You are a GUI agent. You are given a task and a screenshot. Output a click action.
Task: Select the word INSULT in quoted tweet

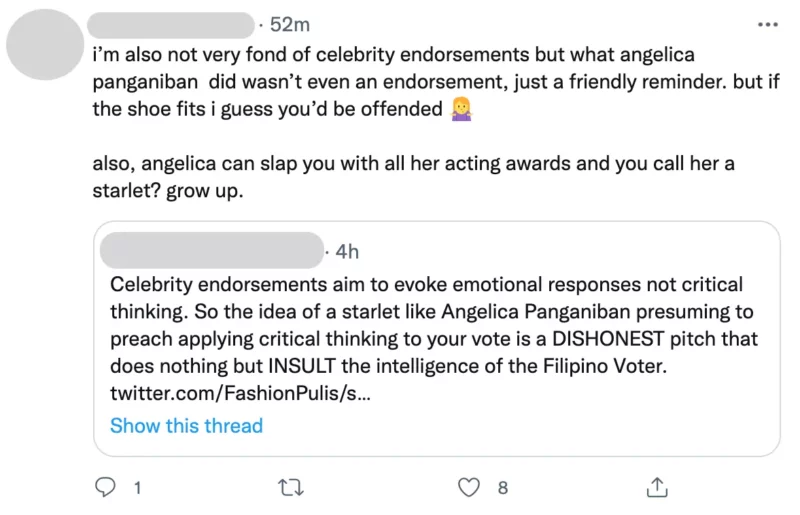pyautogui.click(x=302, y=365)
